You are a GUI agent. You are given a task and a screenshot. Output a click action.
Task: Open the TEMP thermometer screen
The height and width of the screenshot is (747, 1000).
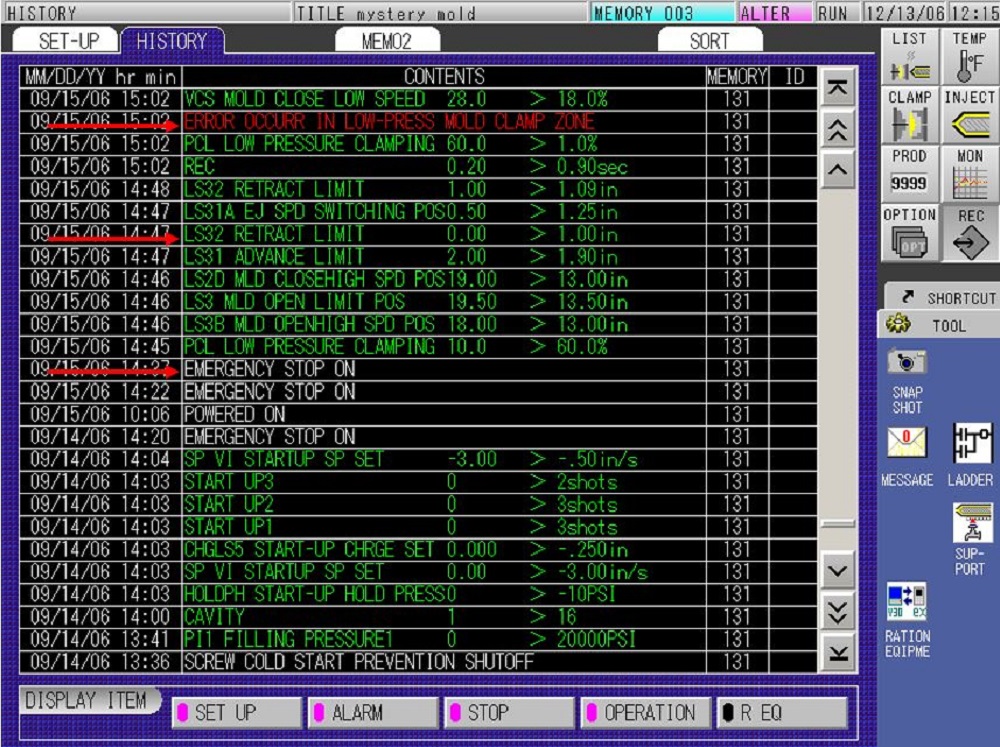tap(969, 58)
